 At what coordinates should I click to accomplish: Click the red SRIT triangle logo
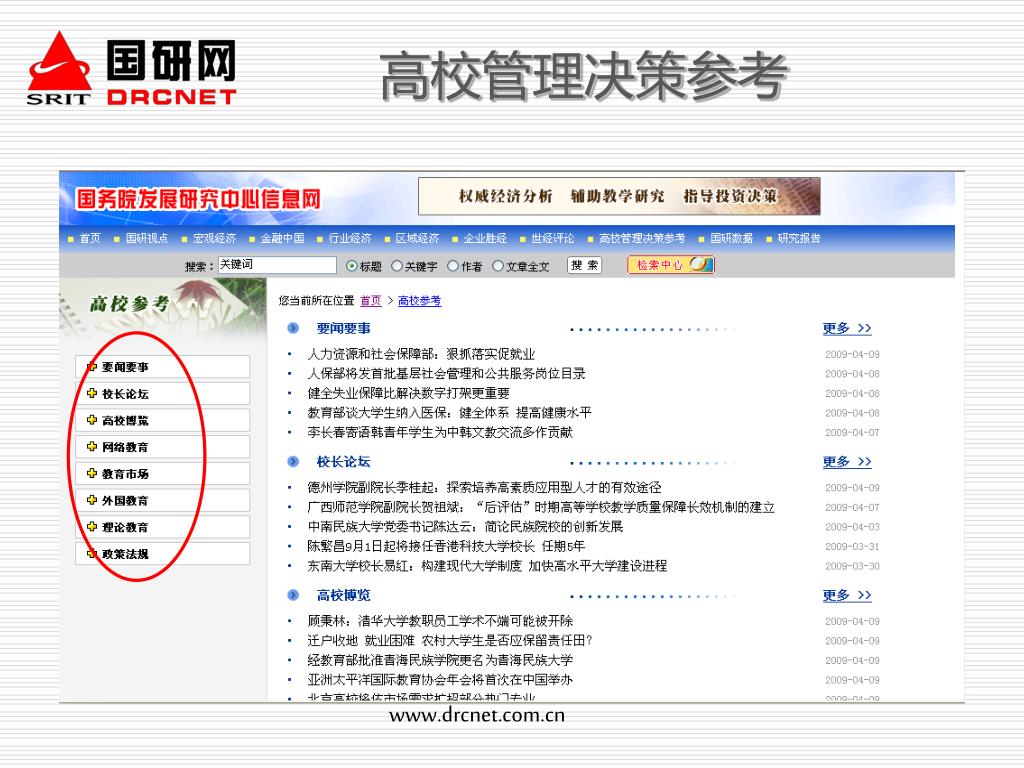tap(59, 68)
